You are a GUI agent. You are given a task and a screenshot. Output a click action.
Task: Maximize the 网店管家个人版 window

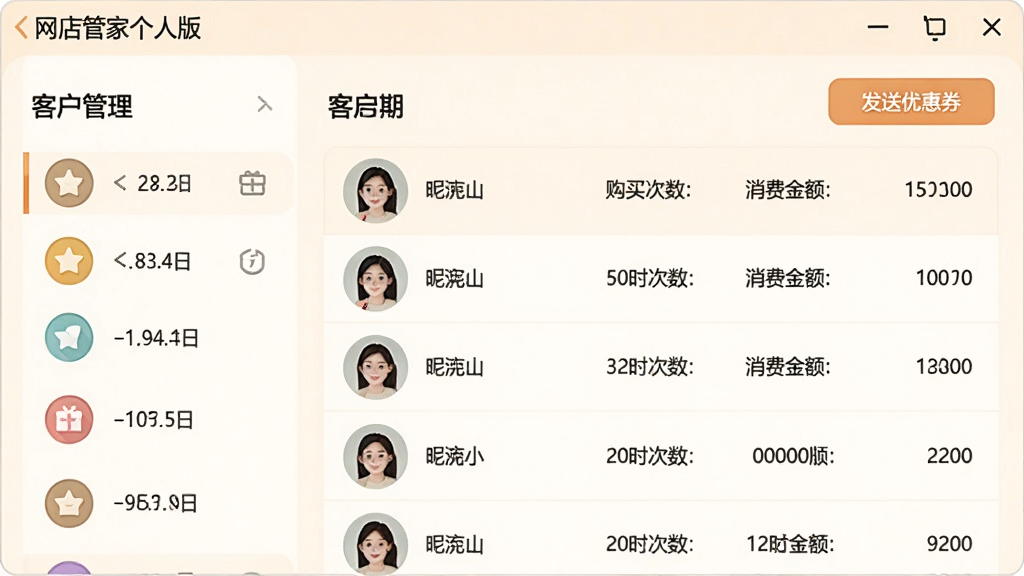click(x=935, y=28)
